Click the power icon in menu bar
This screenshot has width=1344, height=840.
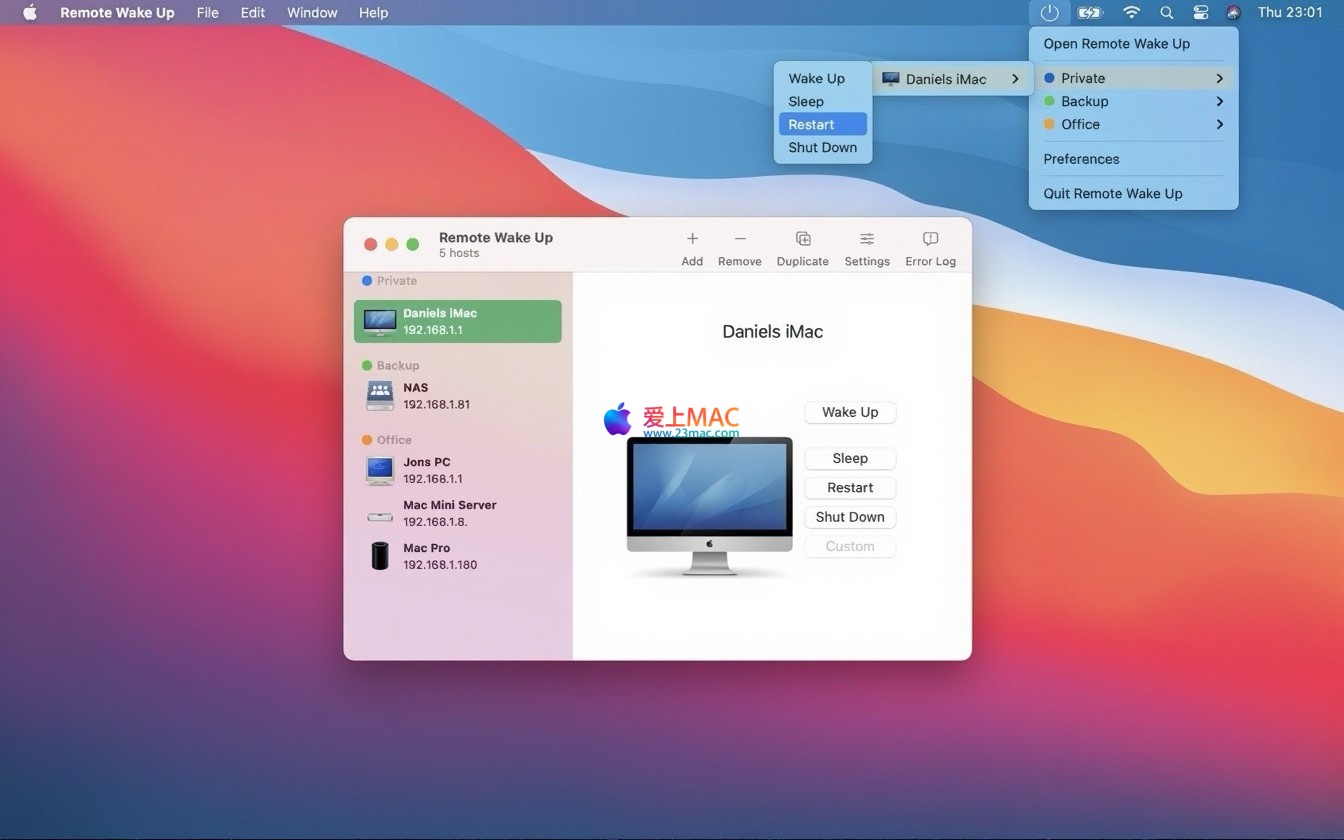click(1049, 13)
